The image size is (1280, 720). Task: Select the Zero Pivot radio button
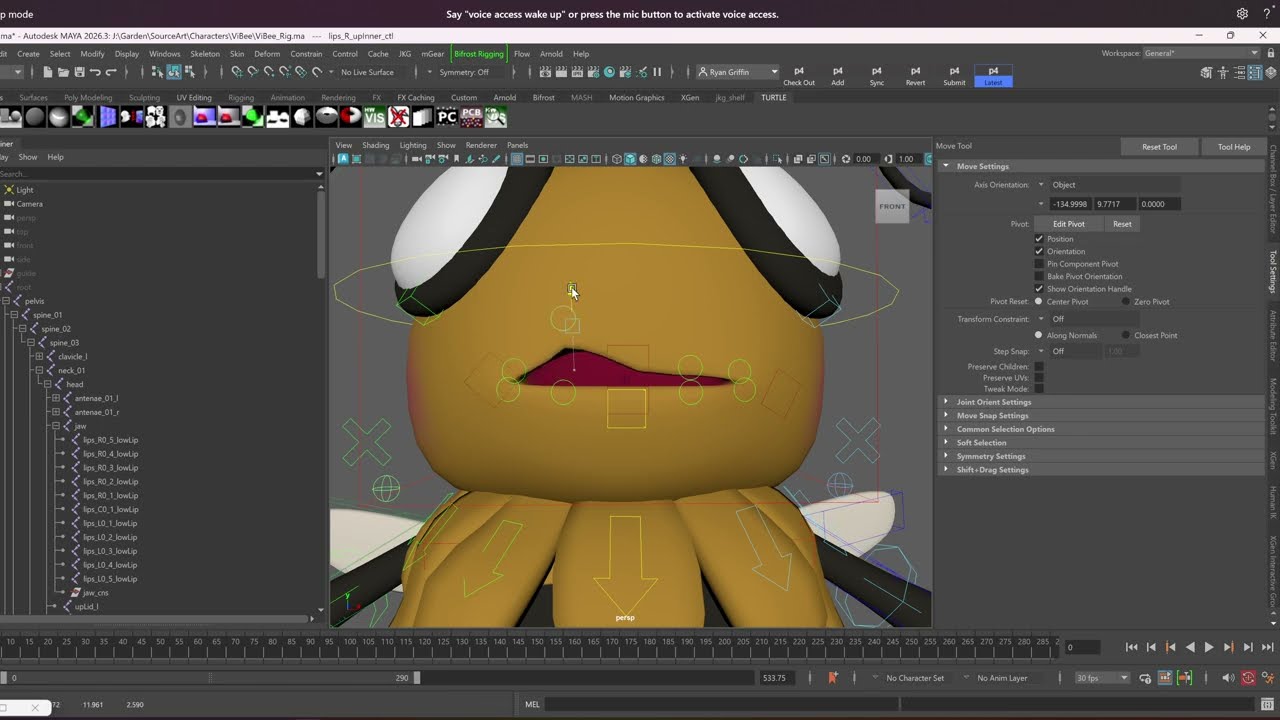[1126, 301]
